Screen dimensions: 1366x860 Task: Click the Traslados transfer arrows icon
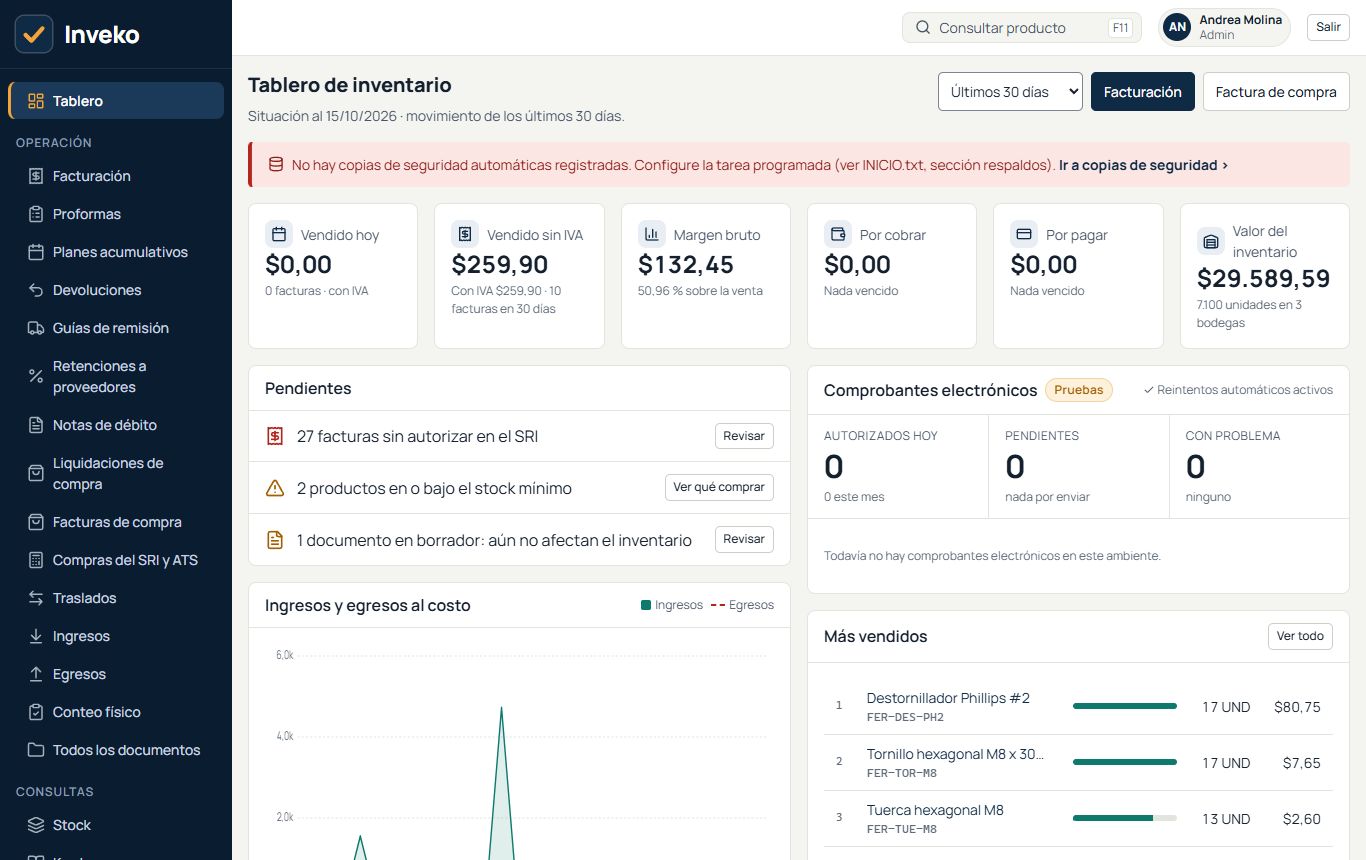click(36, 598)
